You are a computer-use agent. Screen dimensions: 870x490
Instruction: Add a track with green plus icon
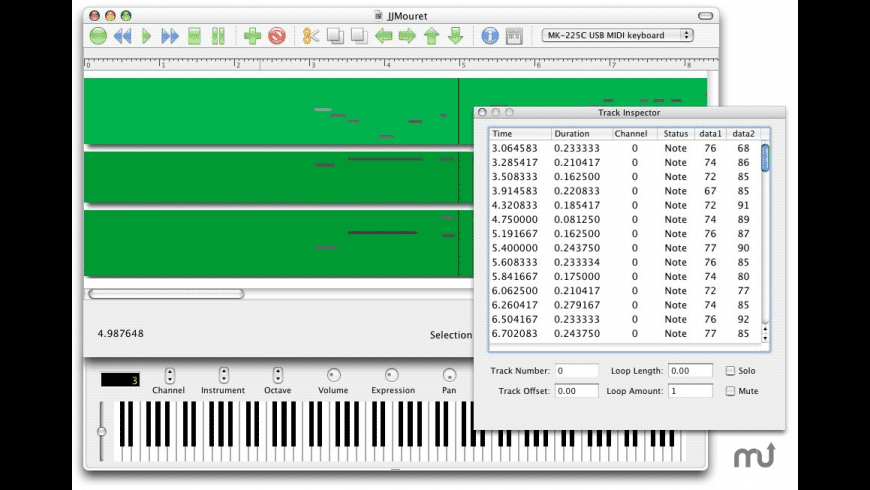pos(252,36)
